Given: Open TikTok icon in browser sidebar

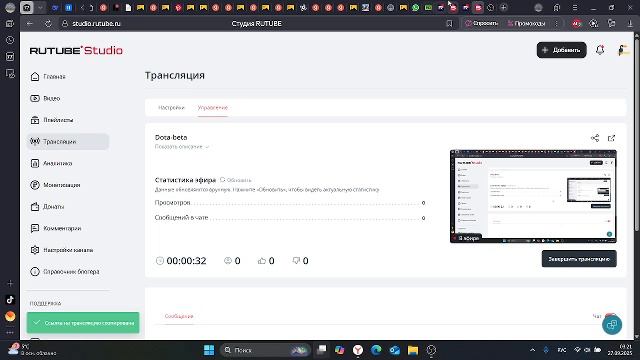Looking at the screenshot, I should pos(10,300).
